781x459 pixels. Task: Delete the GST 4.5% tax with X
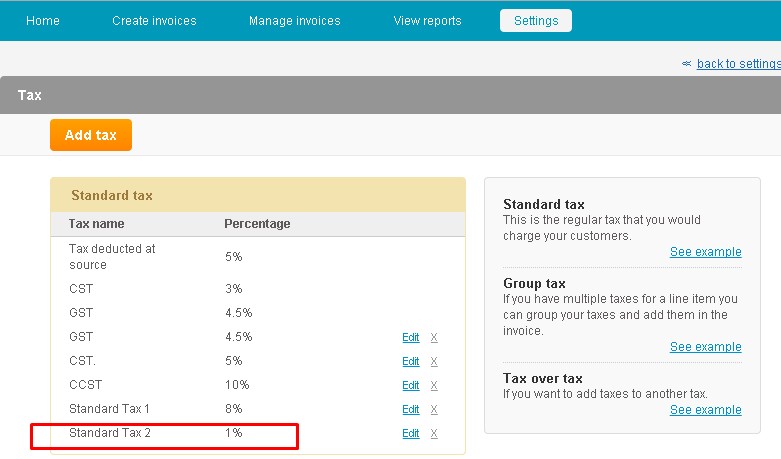(434, 338)
